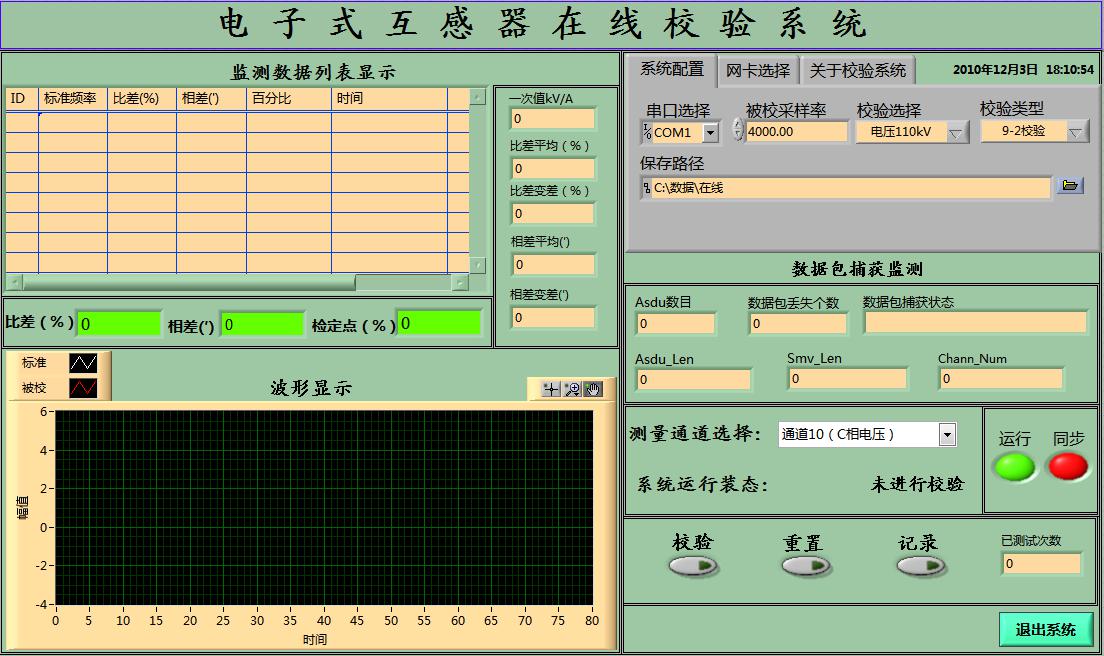1104x656 pixels.
Task: Select the crosshair cursor tool on waveform graph
Action: [551, 389]
